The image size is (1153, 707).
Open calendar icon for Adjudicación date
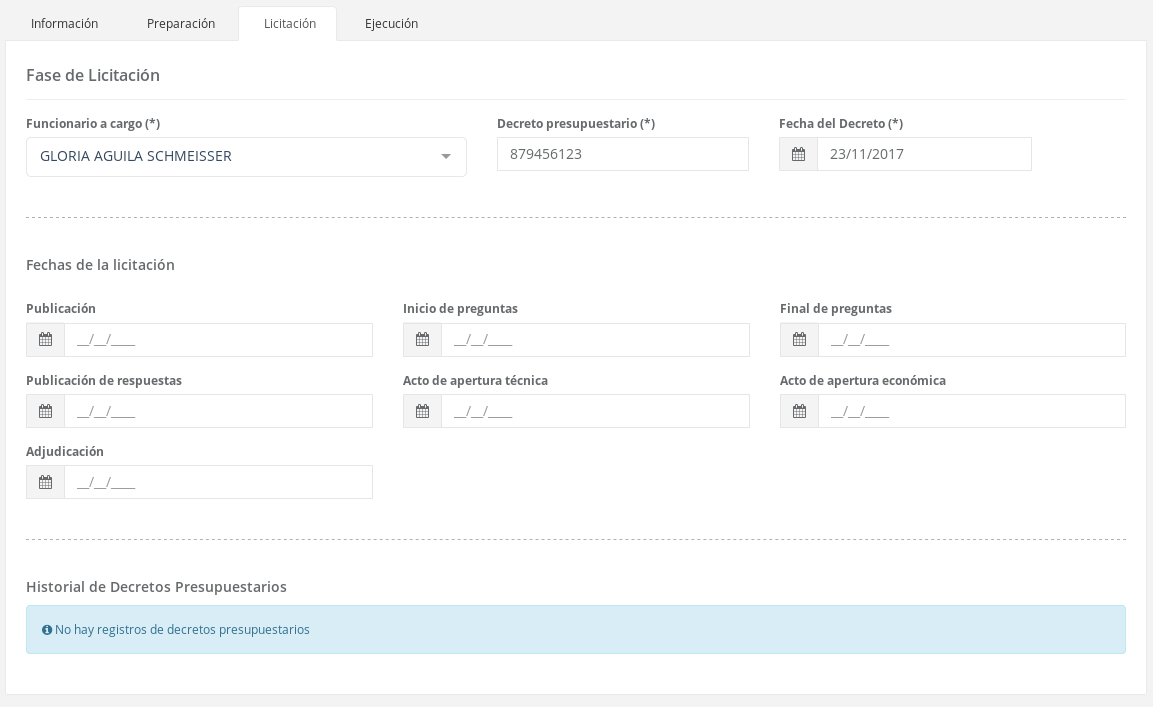click(x=46, y=482)
